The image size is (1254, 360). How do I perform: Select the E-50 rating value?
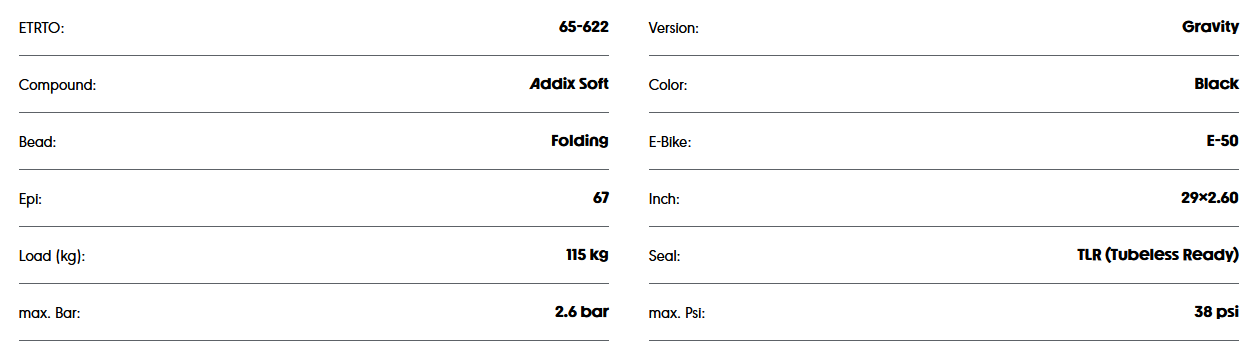[x=1222, y=141]
